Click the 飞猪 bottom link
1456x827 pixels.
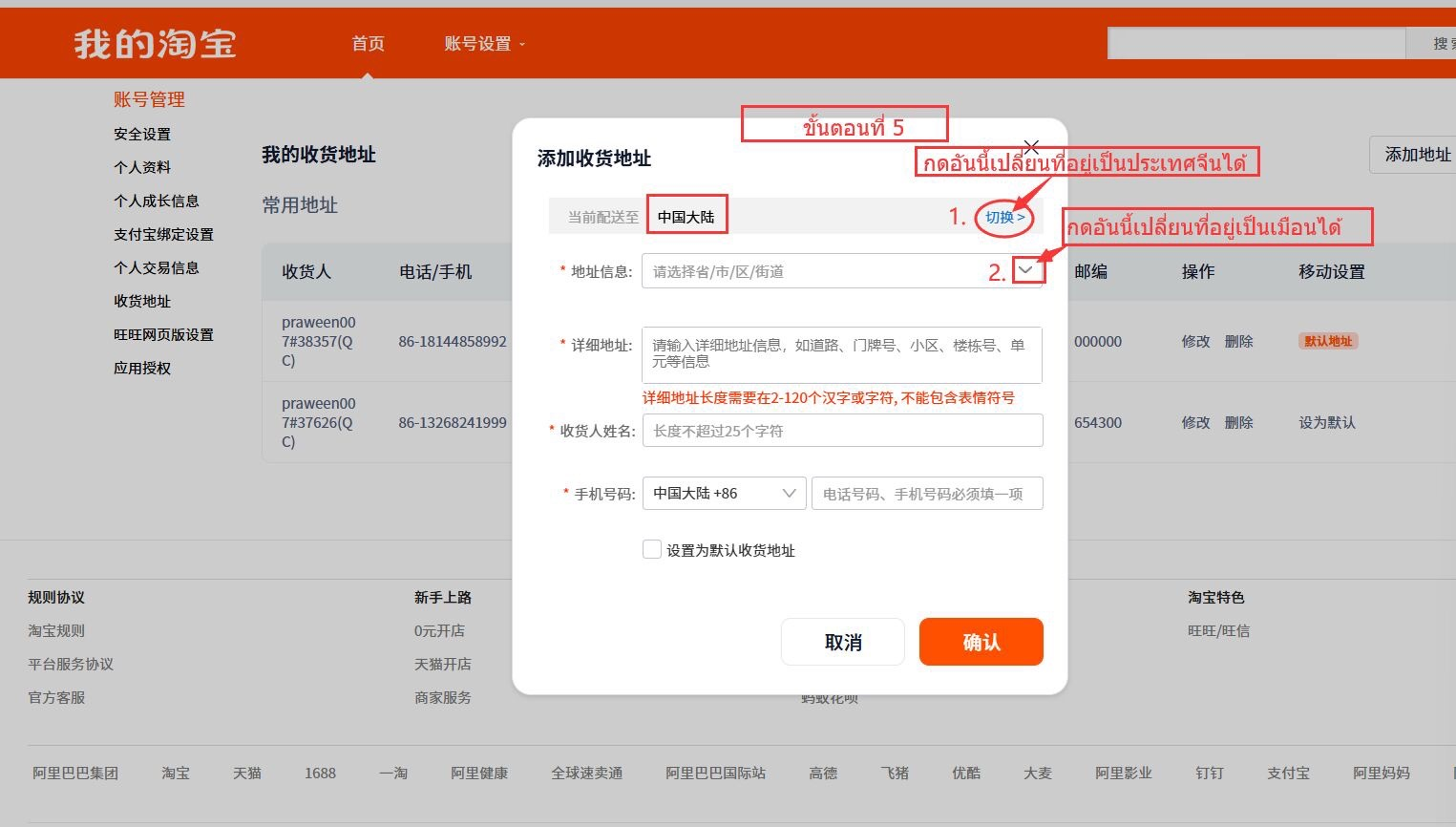[x=895, y=774]
